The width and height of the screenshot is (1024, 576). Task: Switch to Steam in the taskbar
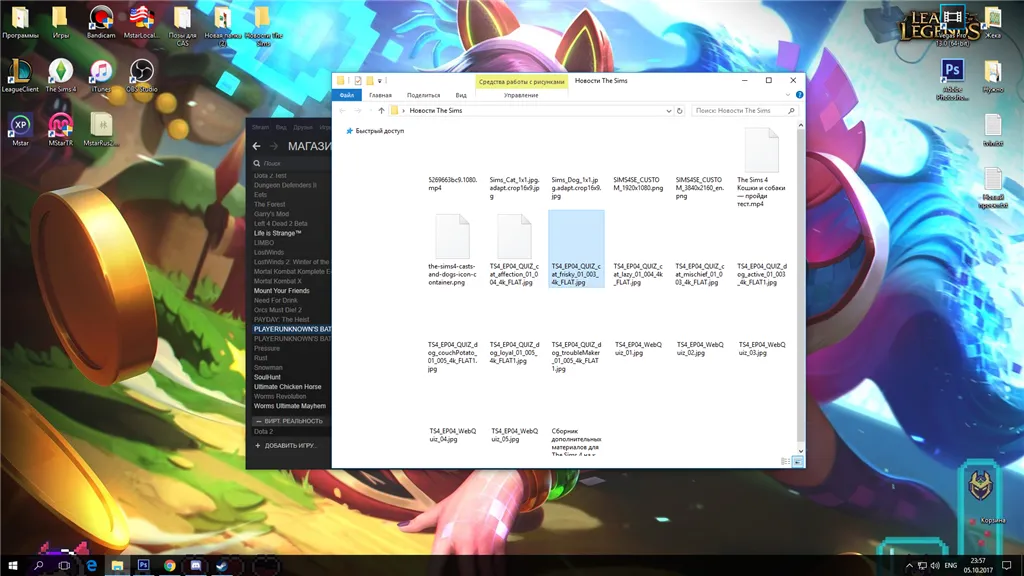(222, 566)
